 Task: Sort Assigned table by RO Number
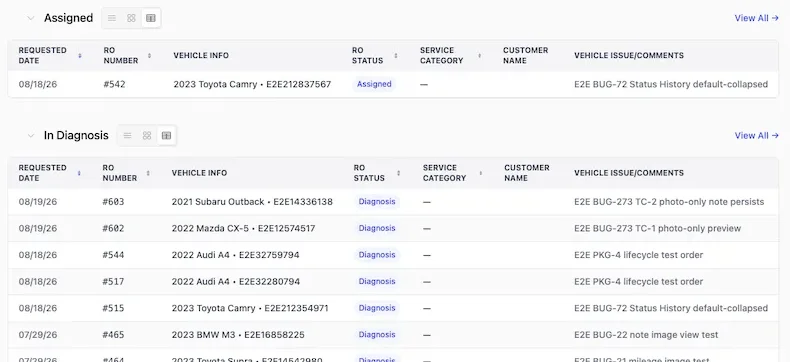click(x=149, y=56)
